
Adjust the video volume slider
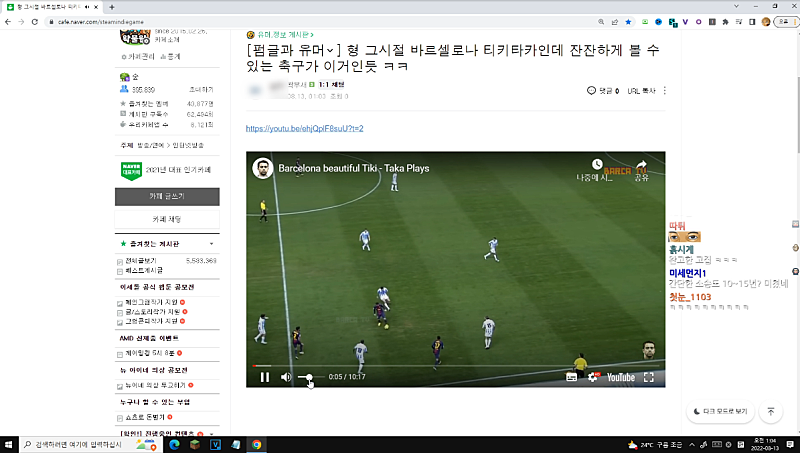coord(310,377)
